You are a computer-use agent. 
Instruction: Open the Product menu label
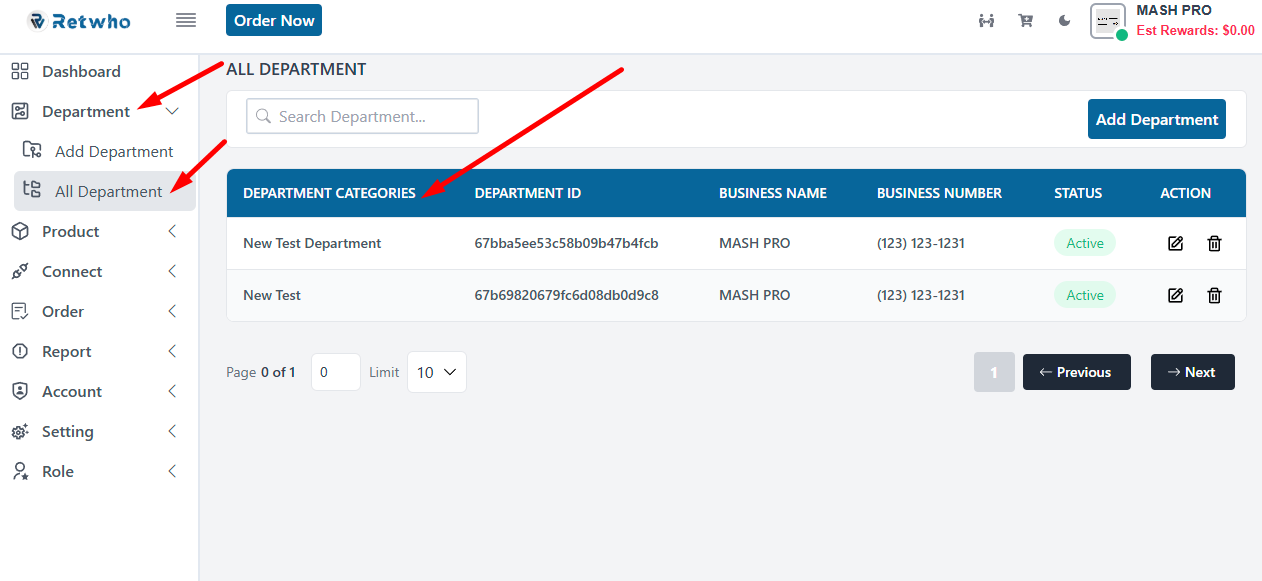[70, 231]
